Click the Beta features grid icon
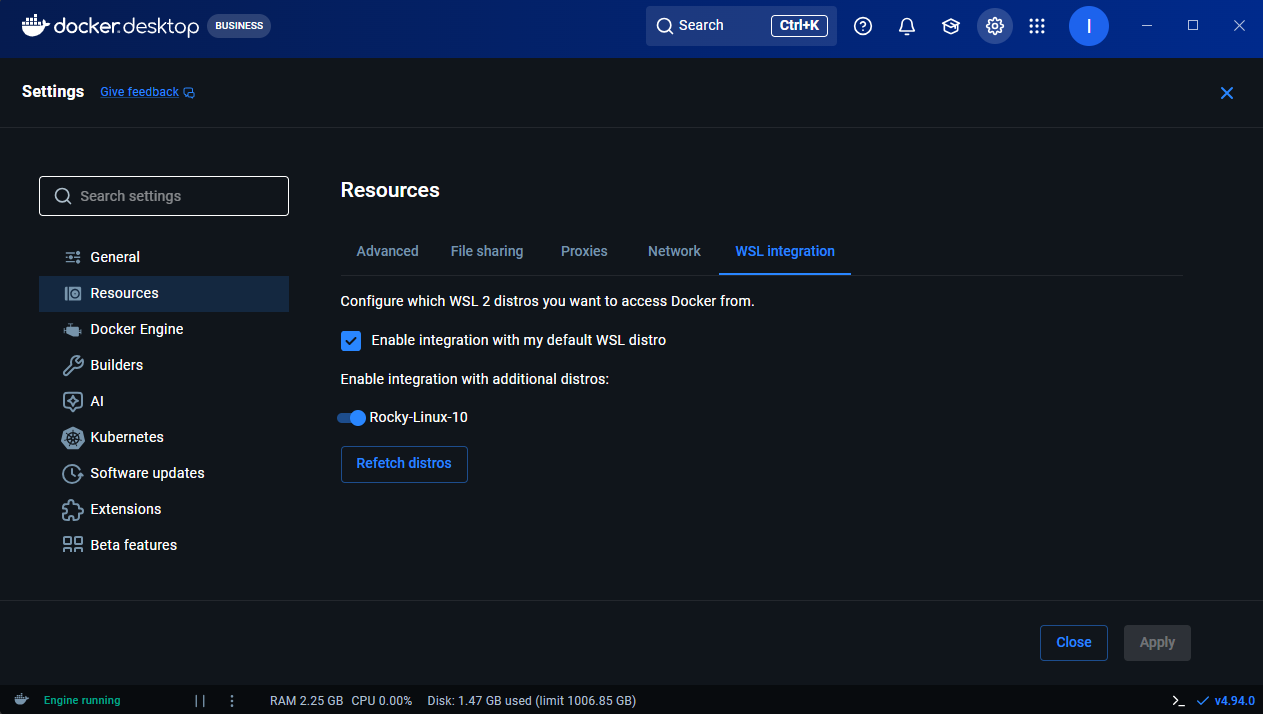The image size is (1263, 714). pyautogui.click(x=73, y=545)
